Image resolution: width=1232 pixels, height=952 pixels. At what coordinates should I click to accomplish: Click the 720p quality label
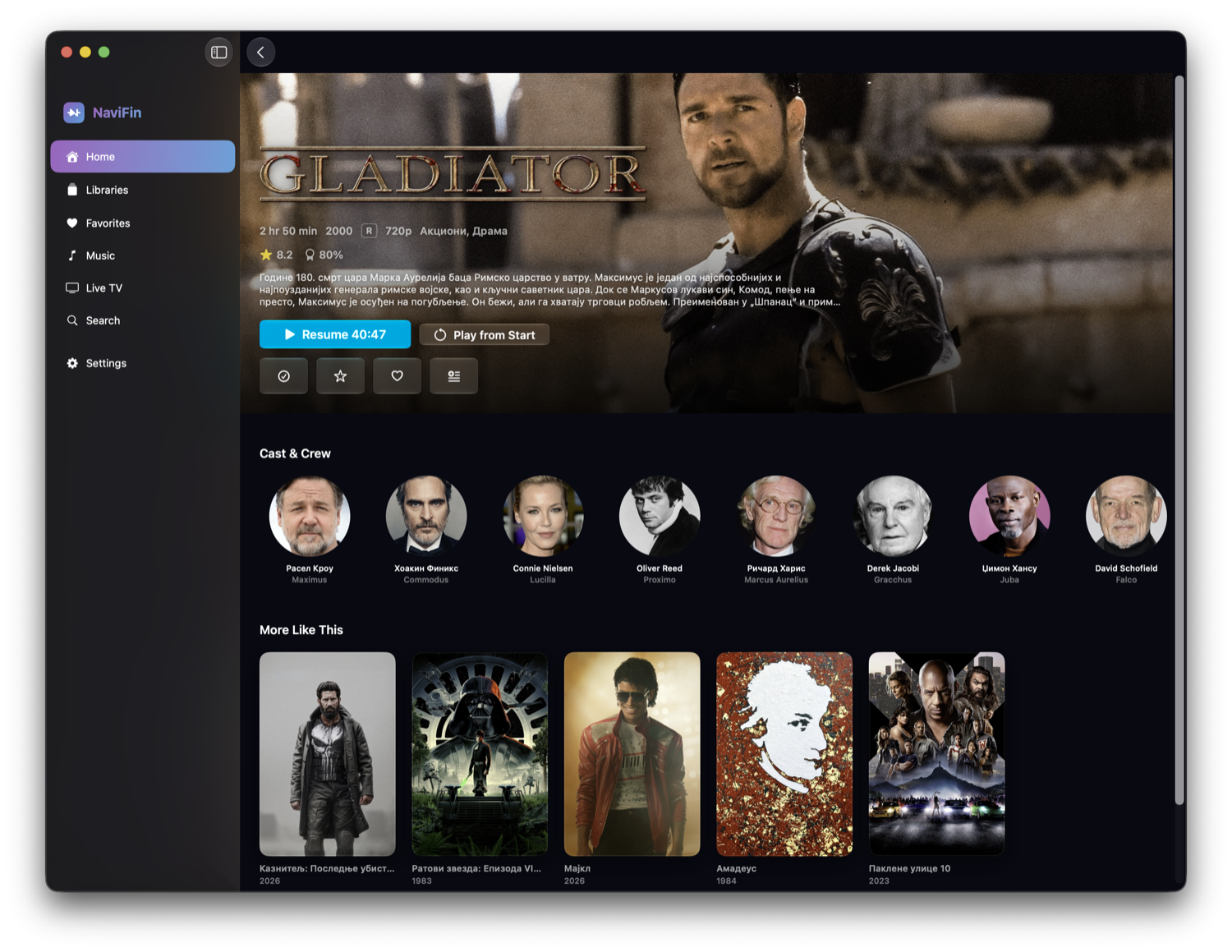(398, 231)
